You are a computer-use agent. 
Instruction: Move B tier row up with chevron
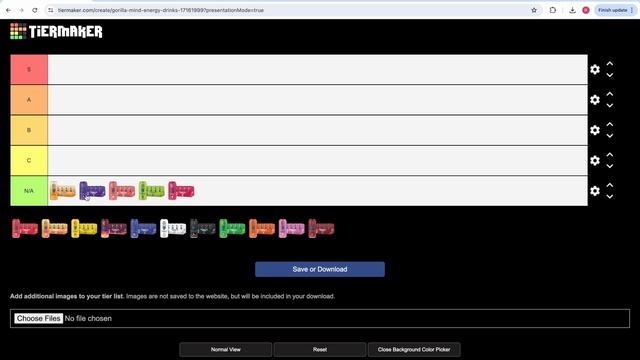609,124
